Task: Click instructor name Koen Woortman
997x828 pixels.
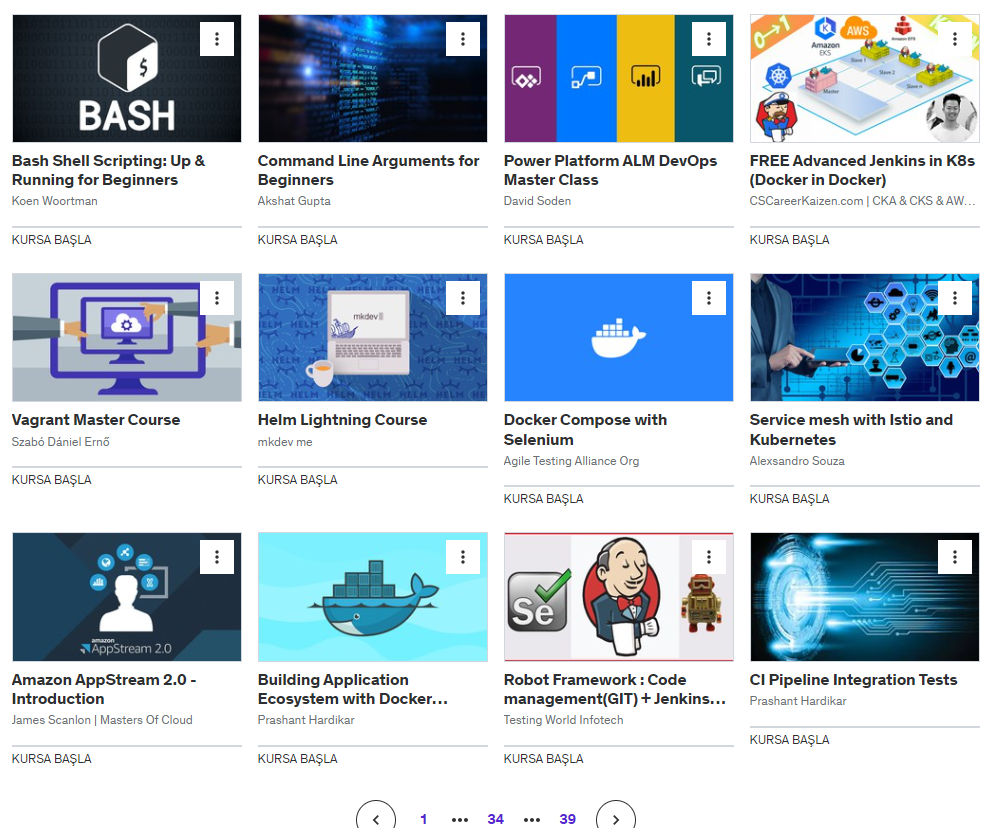Action: 55,201
